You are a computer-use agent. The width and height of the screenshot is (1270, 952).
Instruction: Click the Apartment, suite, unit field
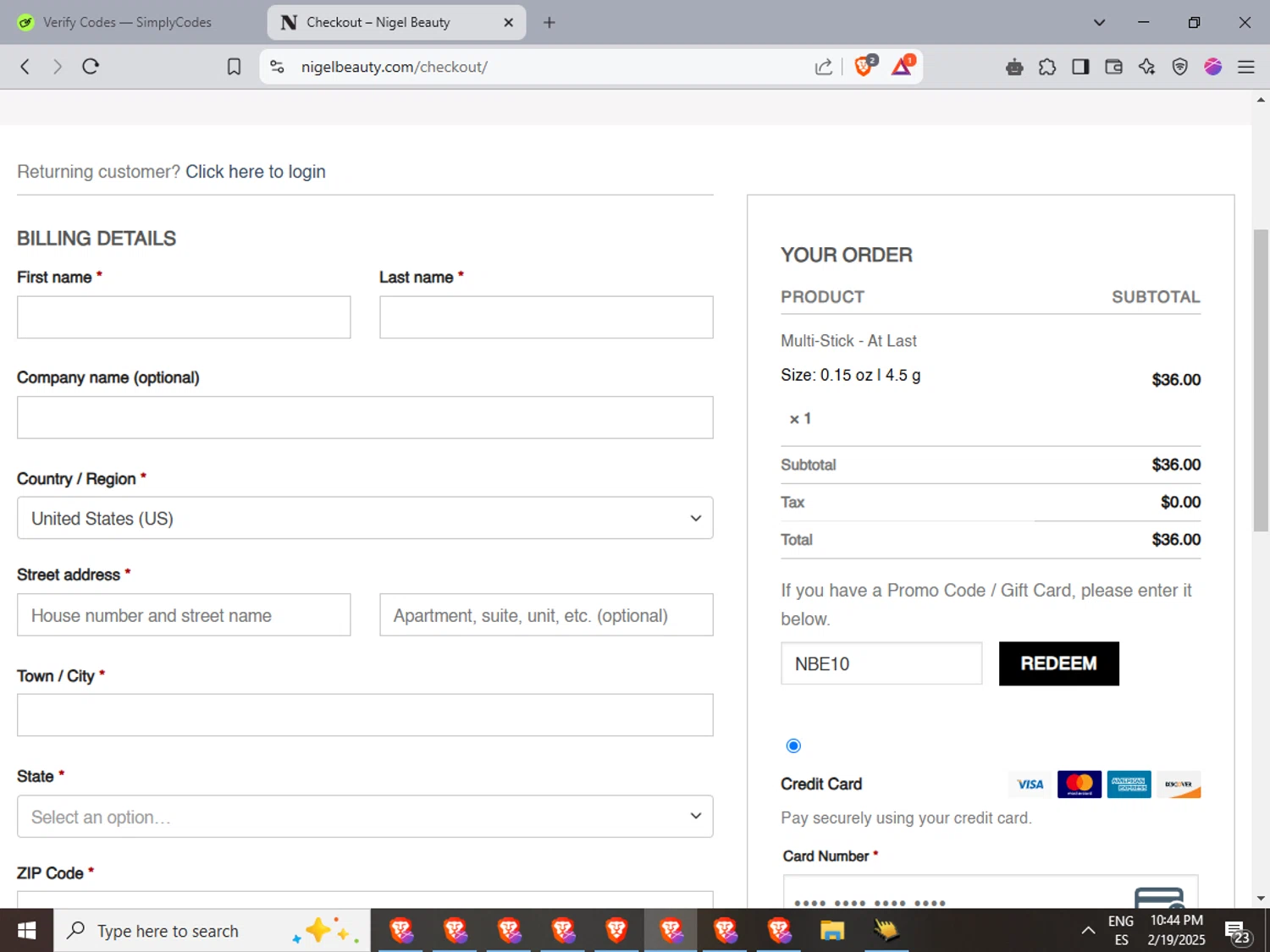tap(546, 614)
